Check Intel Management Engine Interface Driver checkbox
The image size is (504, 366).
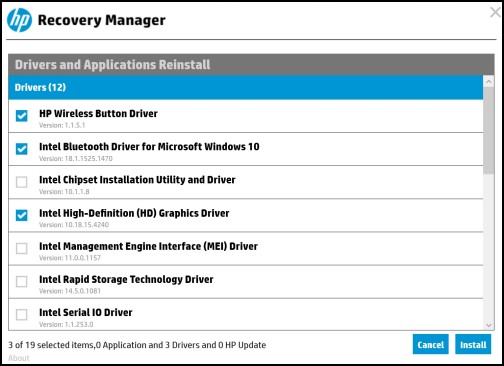point(22,248)
